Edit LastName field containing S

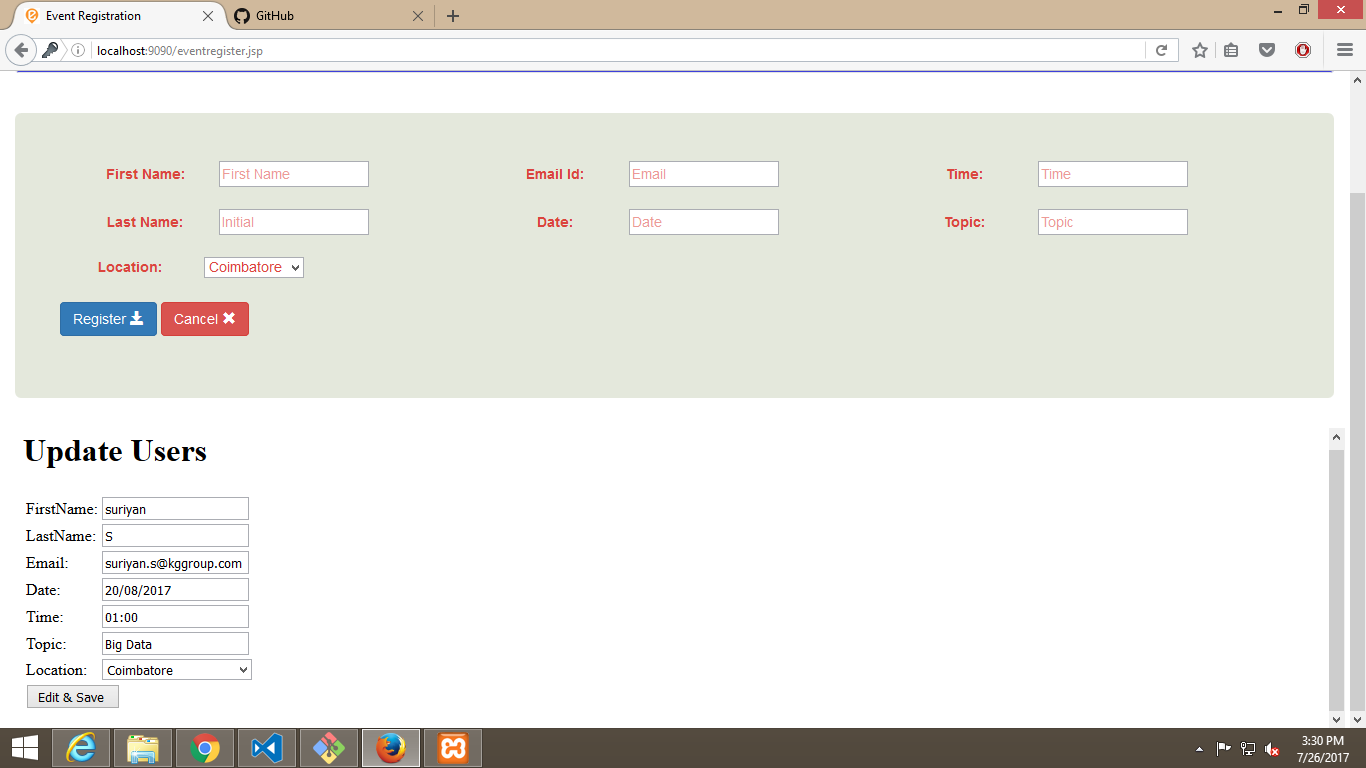tap(175, 536)
